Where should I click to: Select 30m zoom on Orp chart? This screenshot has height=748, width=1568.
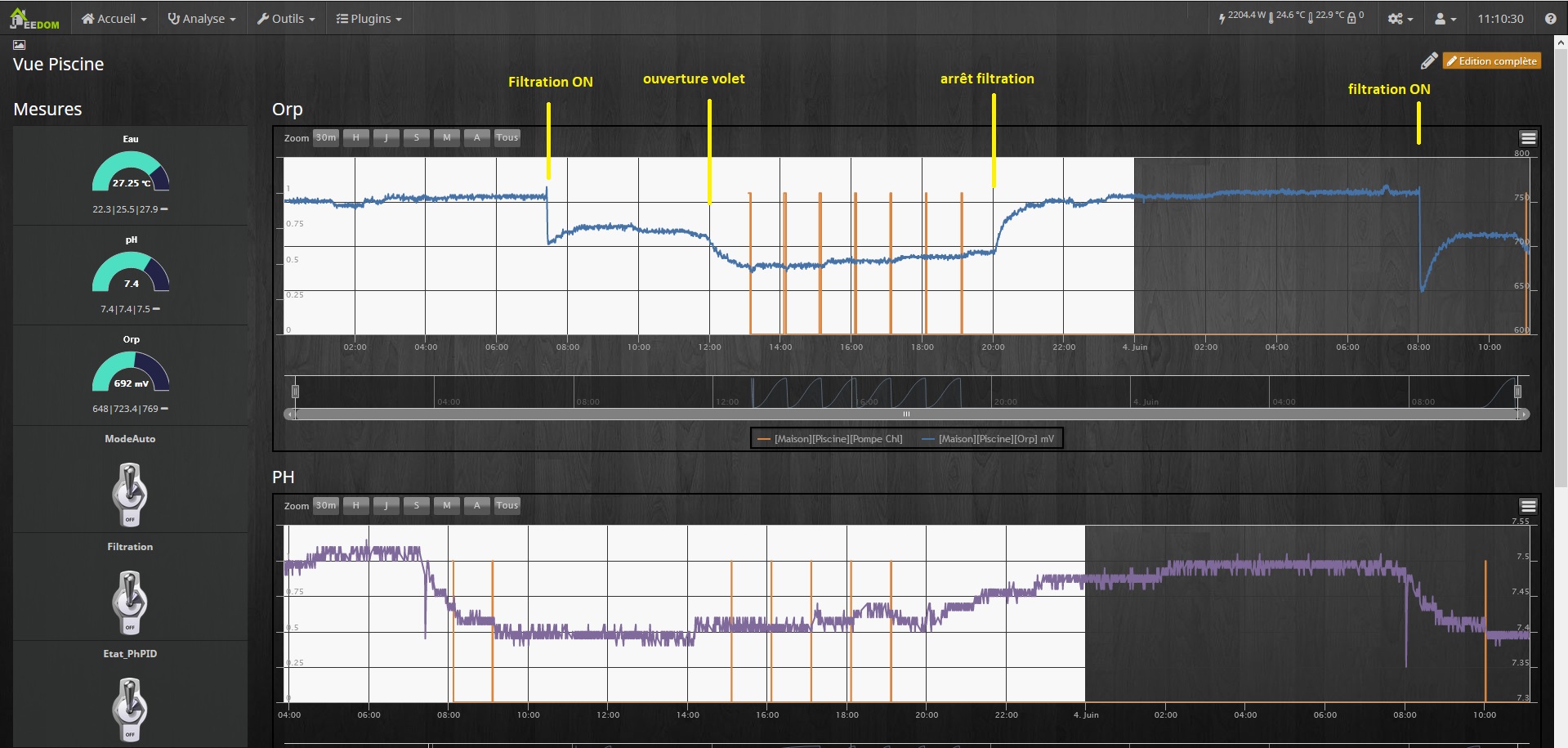(326, 137)
